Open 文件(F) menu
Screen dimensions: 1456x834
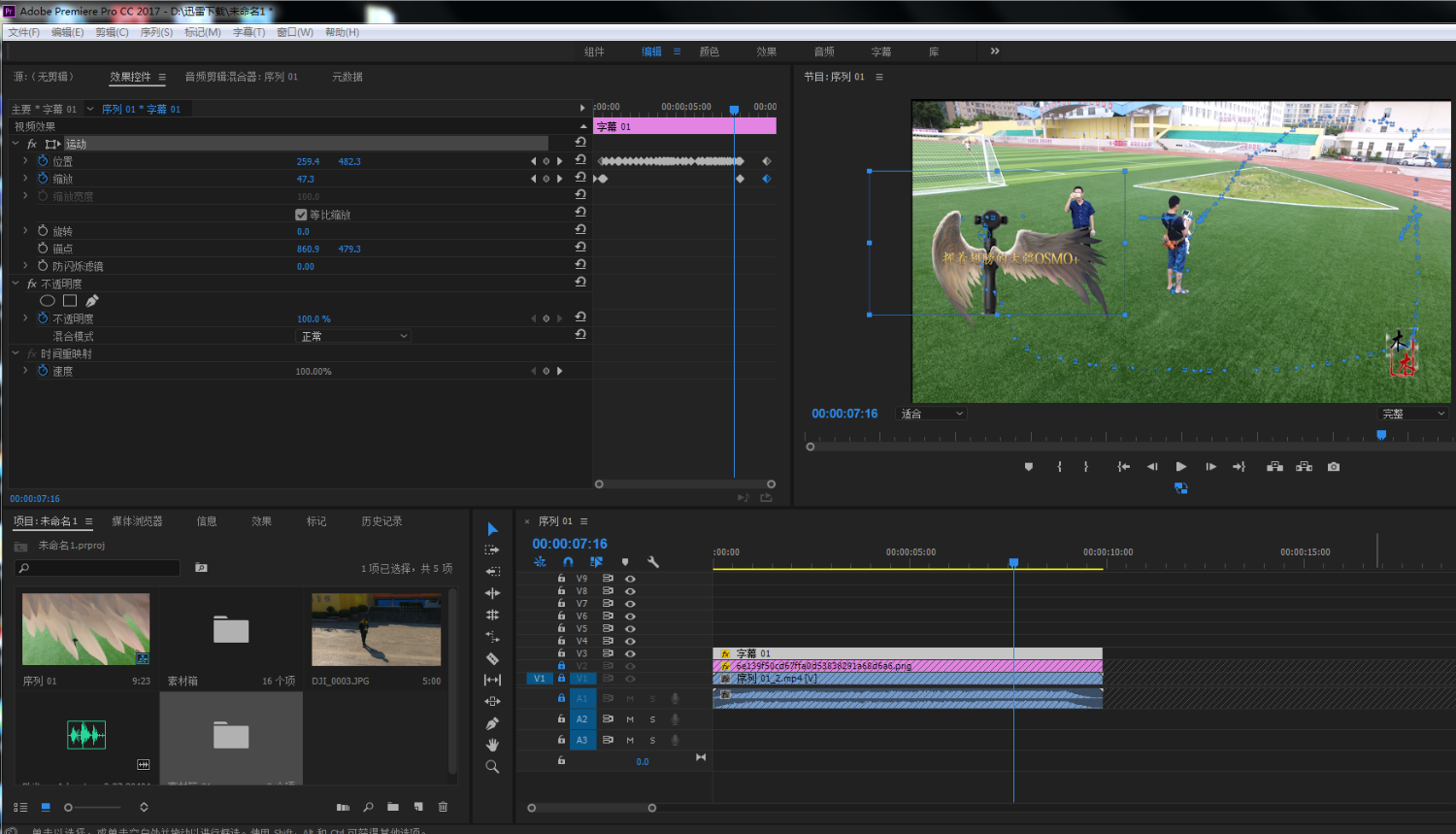24,32
